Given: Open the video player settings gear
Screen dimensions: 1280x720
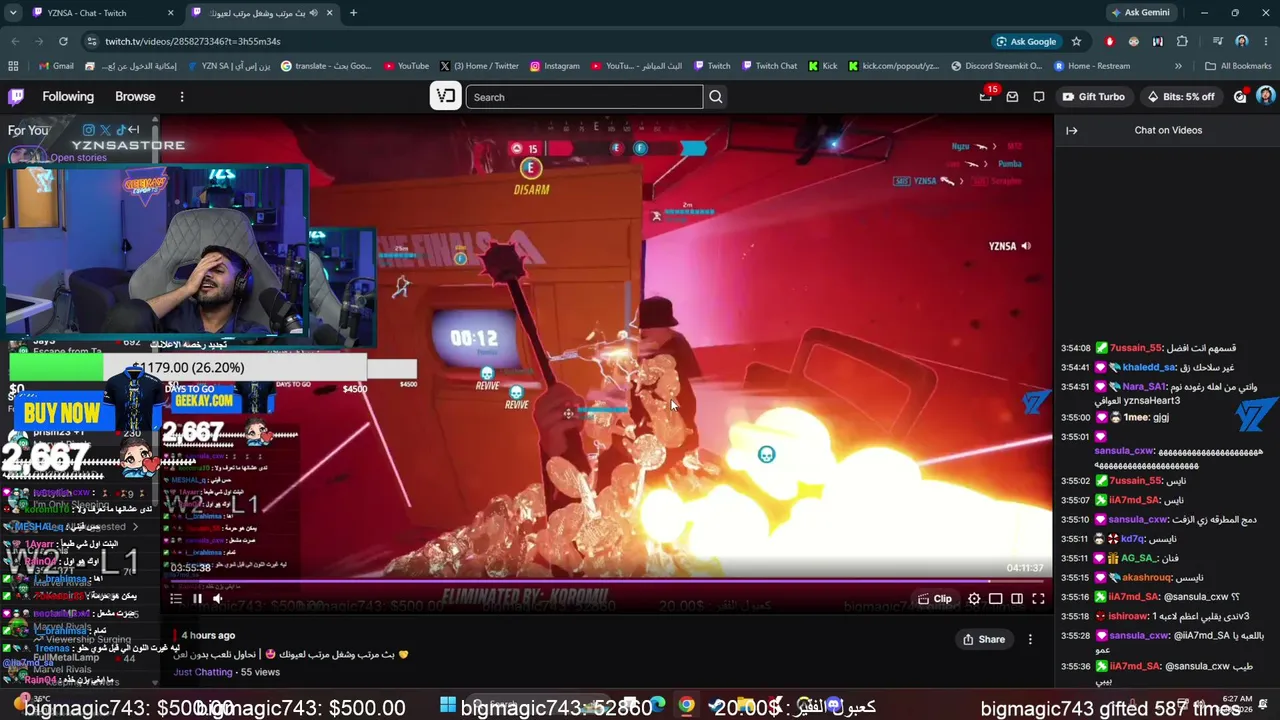Looking at the screenshot, I should tap(974, 599).
